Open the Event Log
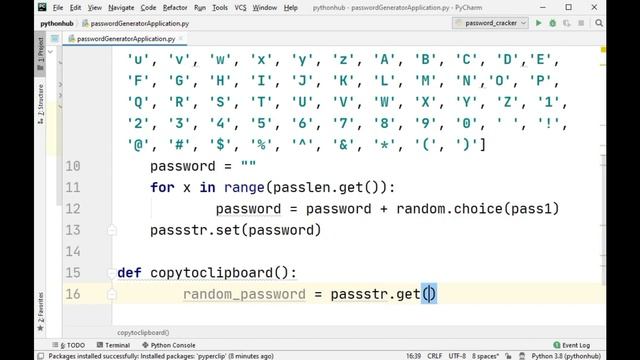The width and height of the screenshot is (640, 360). pyautogui.click(x=571, y=345)
